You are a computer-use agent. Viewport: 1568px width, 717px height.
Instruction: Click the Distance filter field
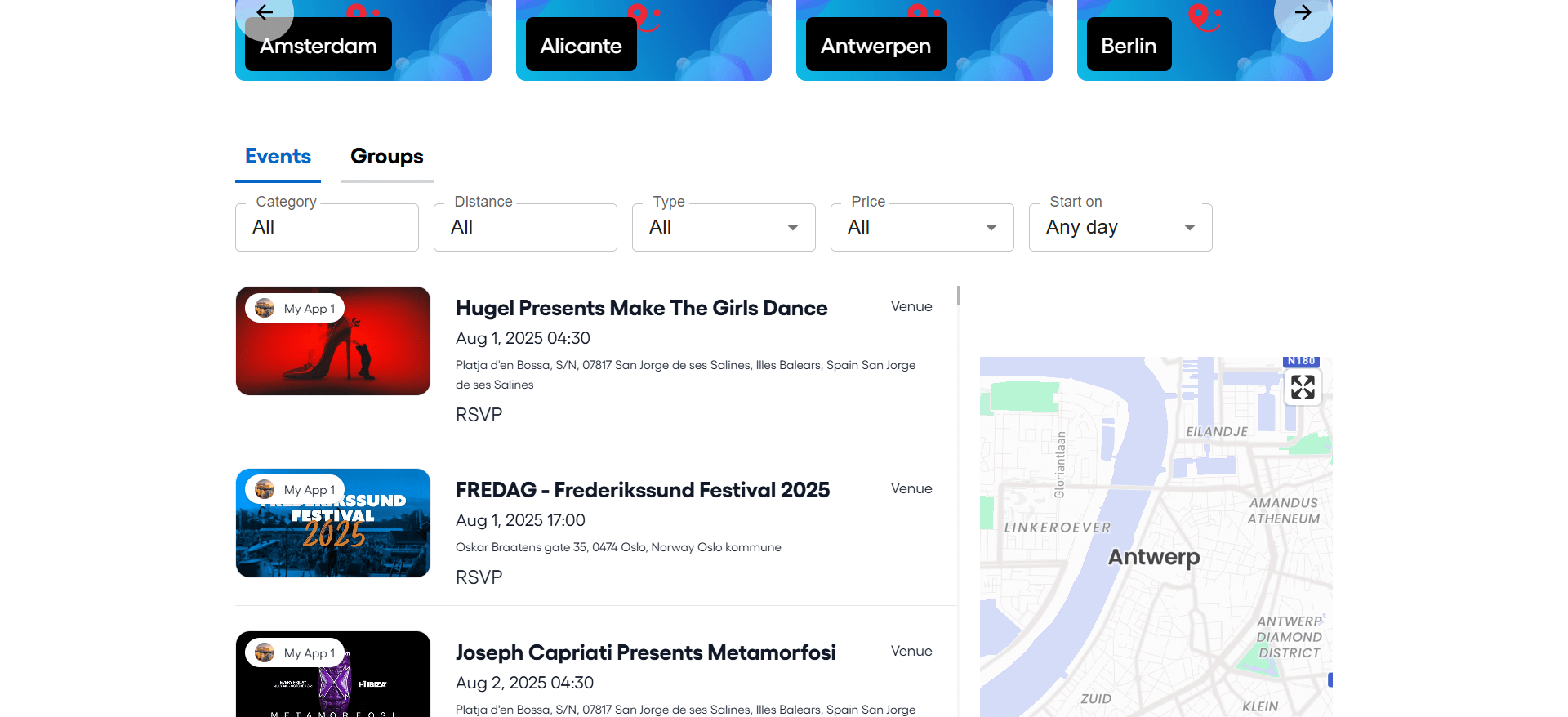coord(525,227)
